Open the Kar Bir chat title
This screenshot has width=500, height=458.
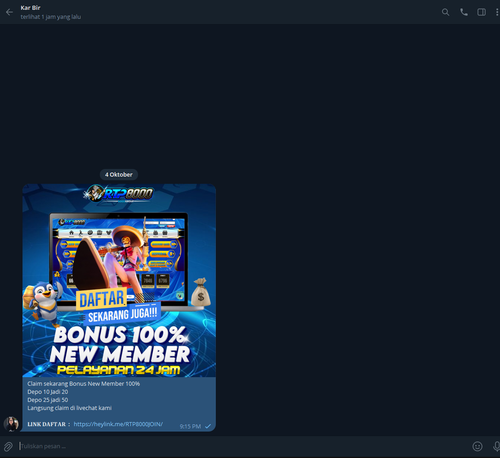[x=30, y=8]
